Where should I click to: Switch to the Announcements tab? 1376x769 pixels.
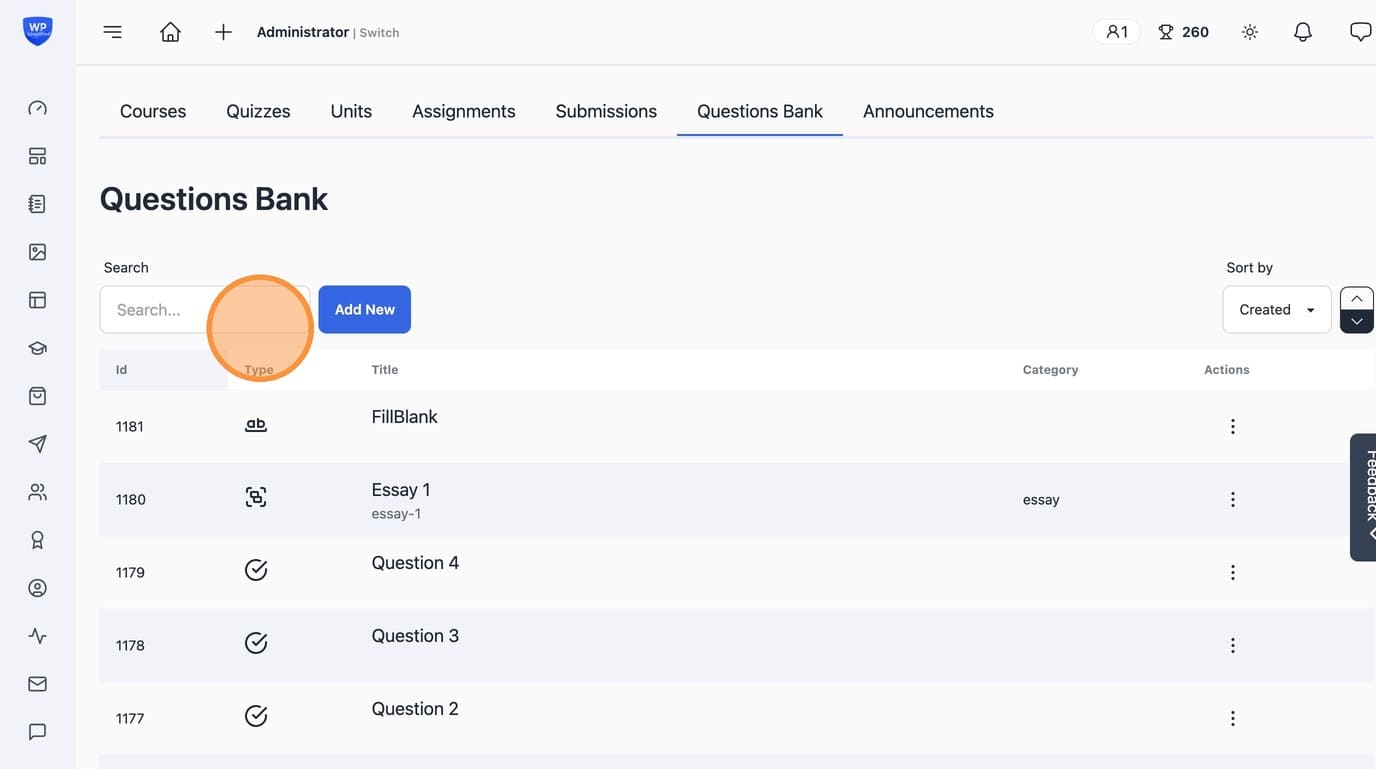[x=928, y=111]
